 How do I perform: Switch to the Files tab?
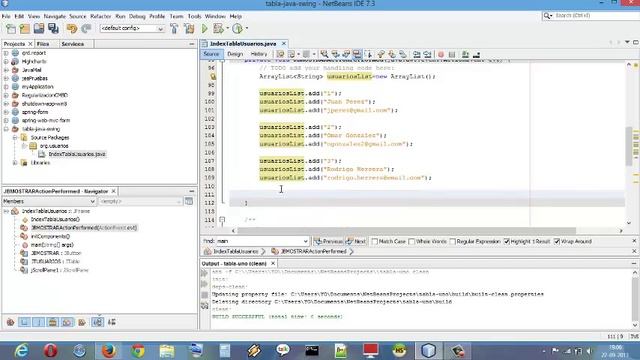(43, 44)
